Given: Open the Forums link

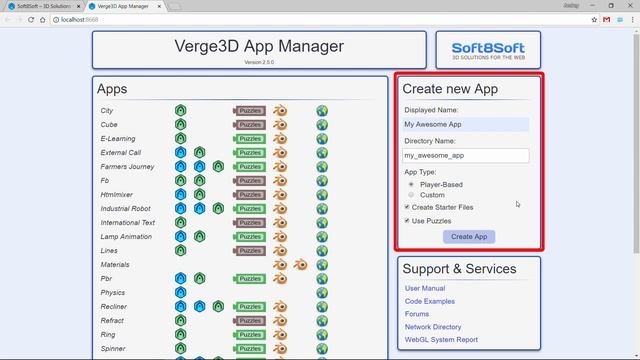Looking at the screenshot, I should click(x=417, y=314).
